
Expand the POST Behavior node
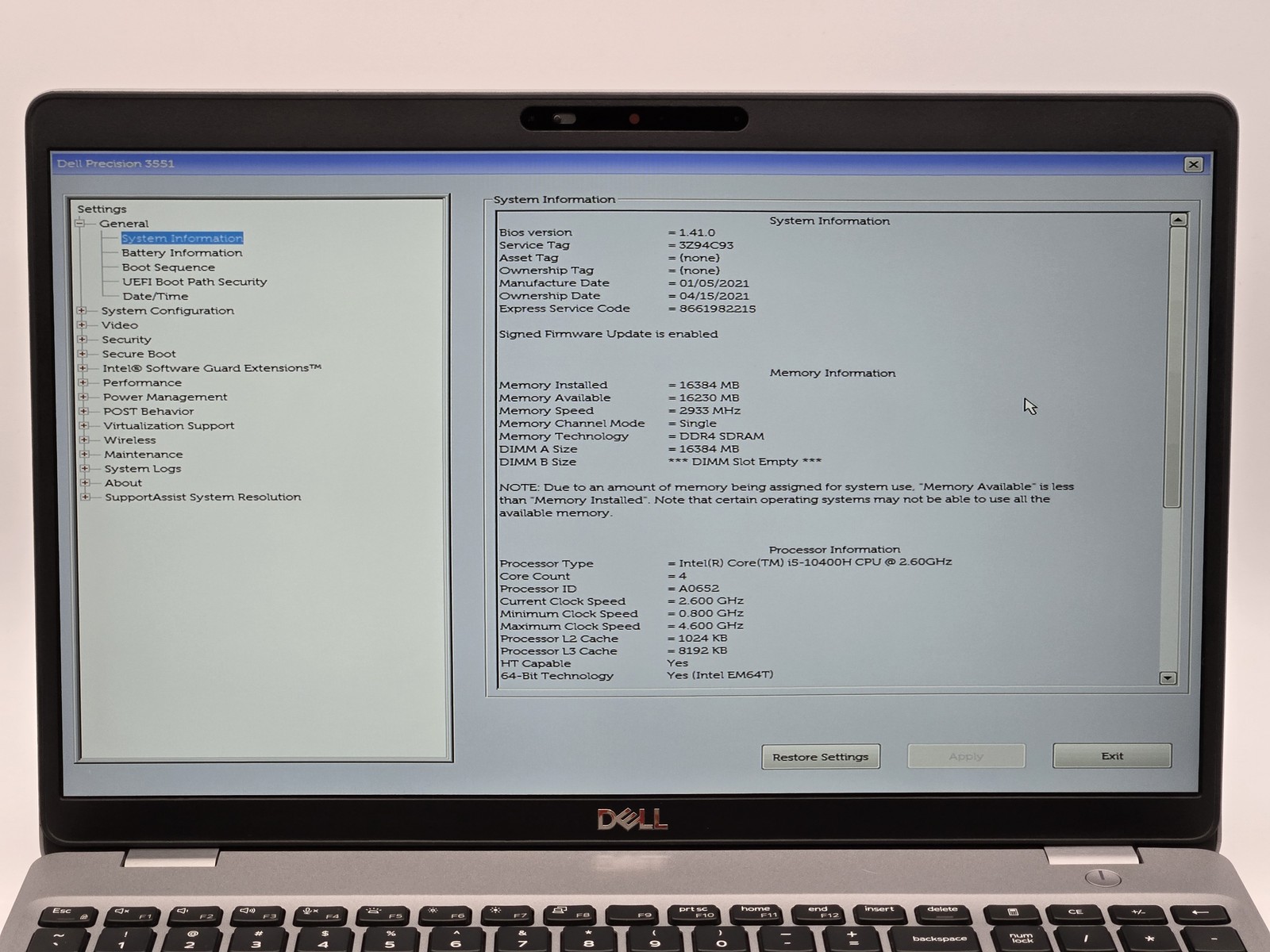[x=83, y=411]
